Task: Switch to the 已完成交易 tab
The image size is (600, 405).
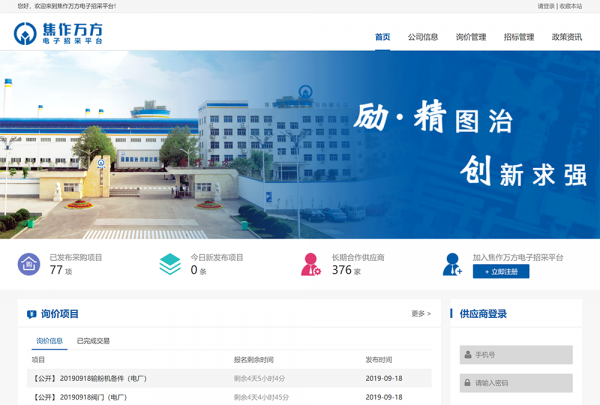Action: pos(93,341)
